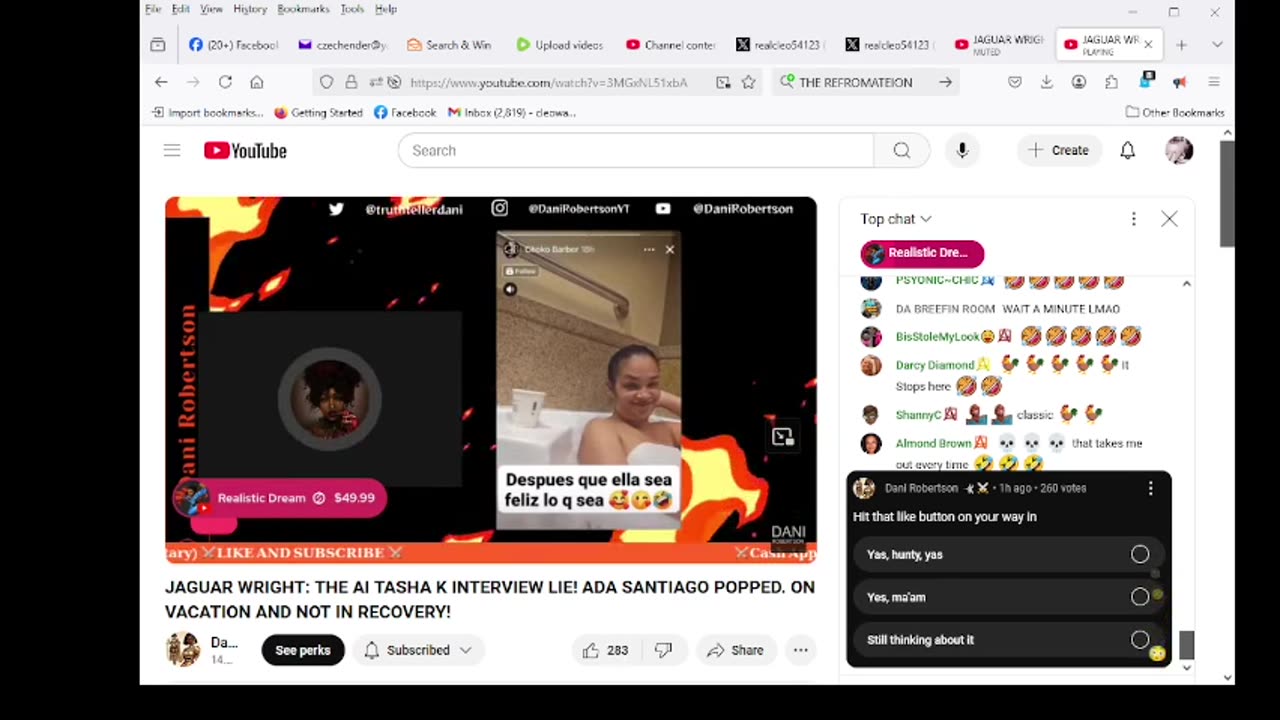Switch to the Upload videos tab
The width and height of the screenshot is (1280, 720).
(560, 45)
